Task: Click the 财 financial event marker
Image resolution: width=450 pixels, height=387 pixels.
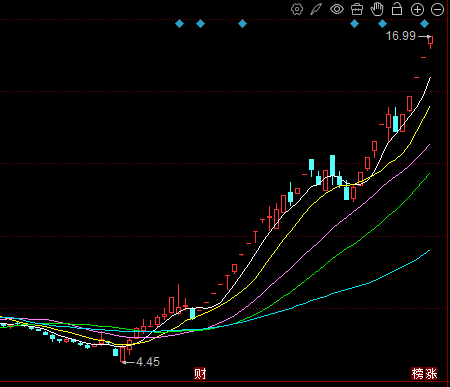Action: [x=200, y=374]
